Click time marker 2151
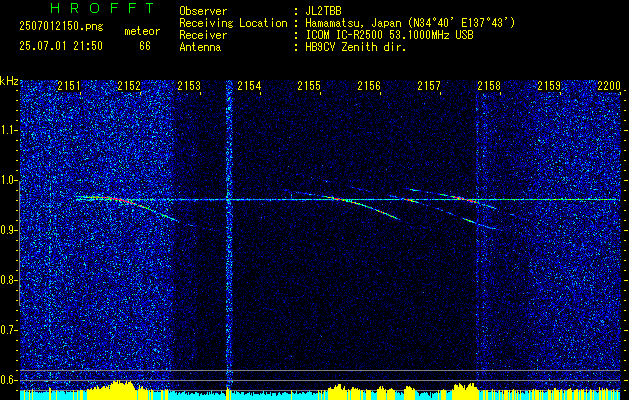The image size is (629, 400). click(x=69, y=86)
